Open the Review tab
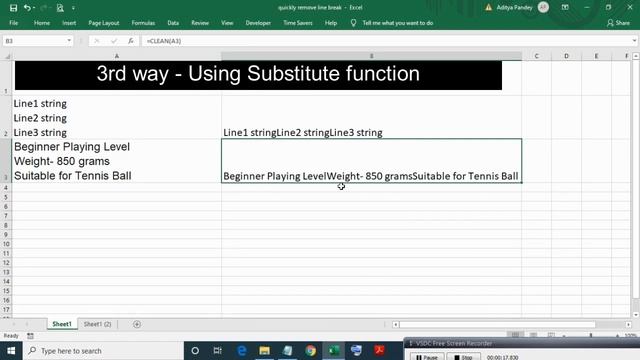This screenshot has height=360, width=640. (x=200, y=23)
